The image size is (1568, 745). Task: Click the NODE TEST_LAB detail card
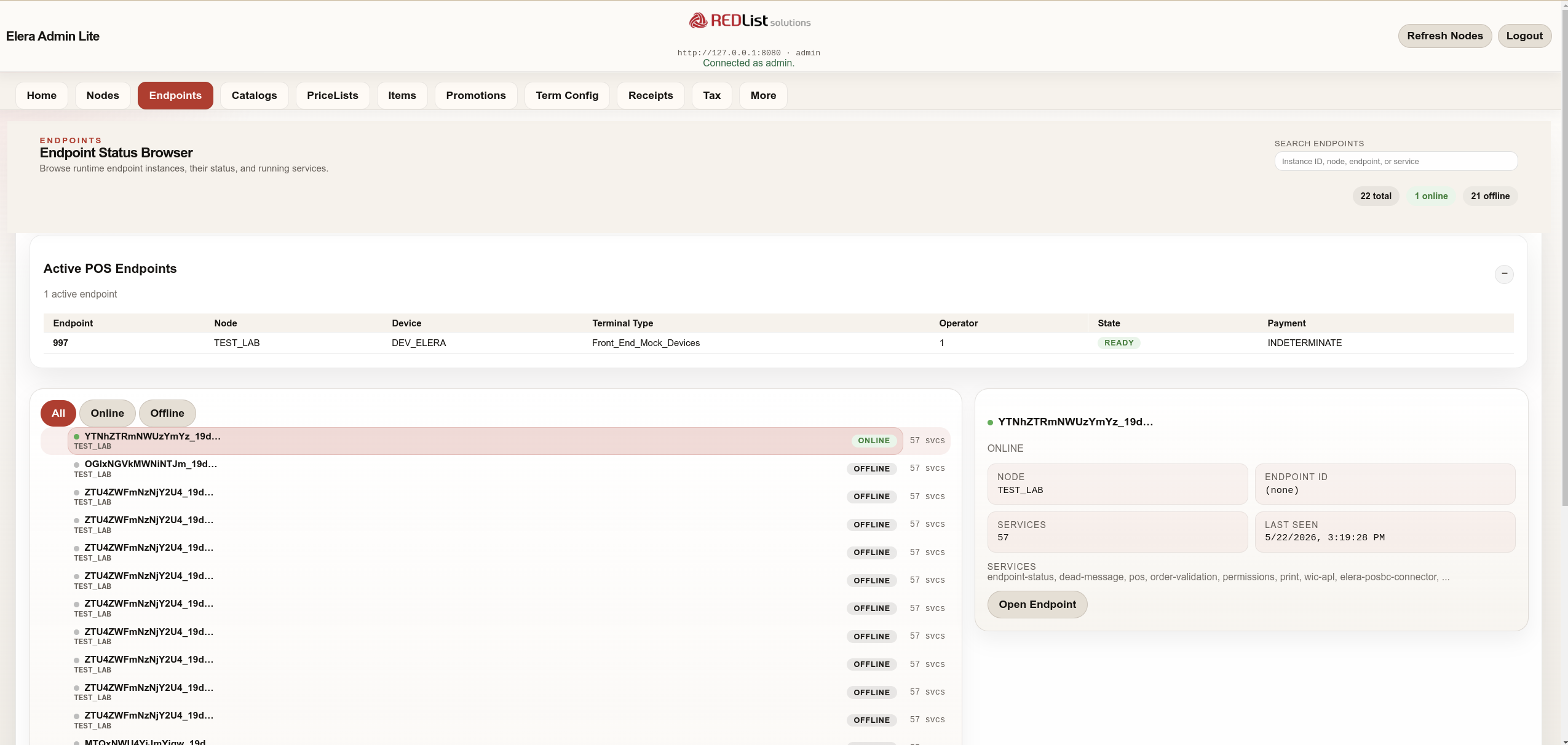(1117, 484)
